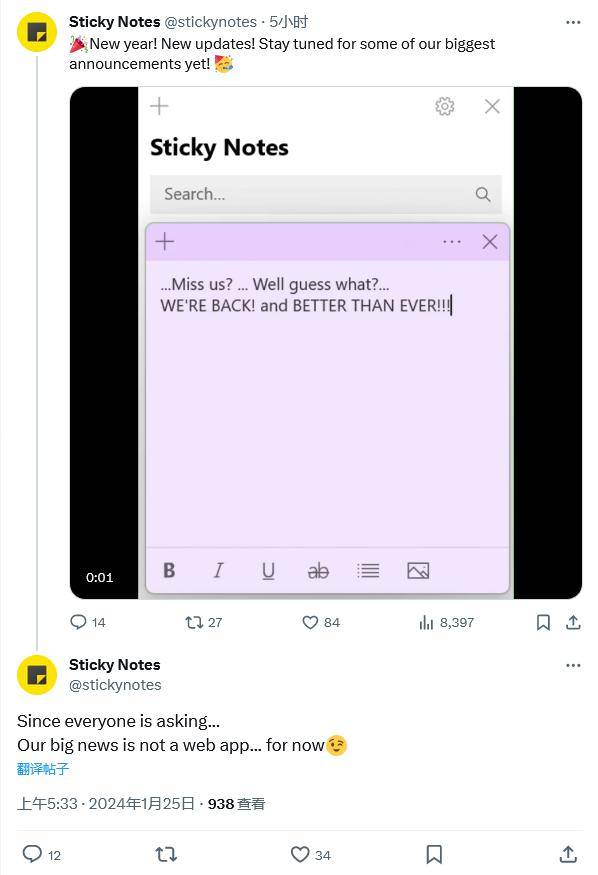Like the first tweet with 84 likes
The image size is (598, 875).
point(321,622)
